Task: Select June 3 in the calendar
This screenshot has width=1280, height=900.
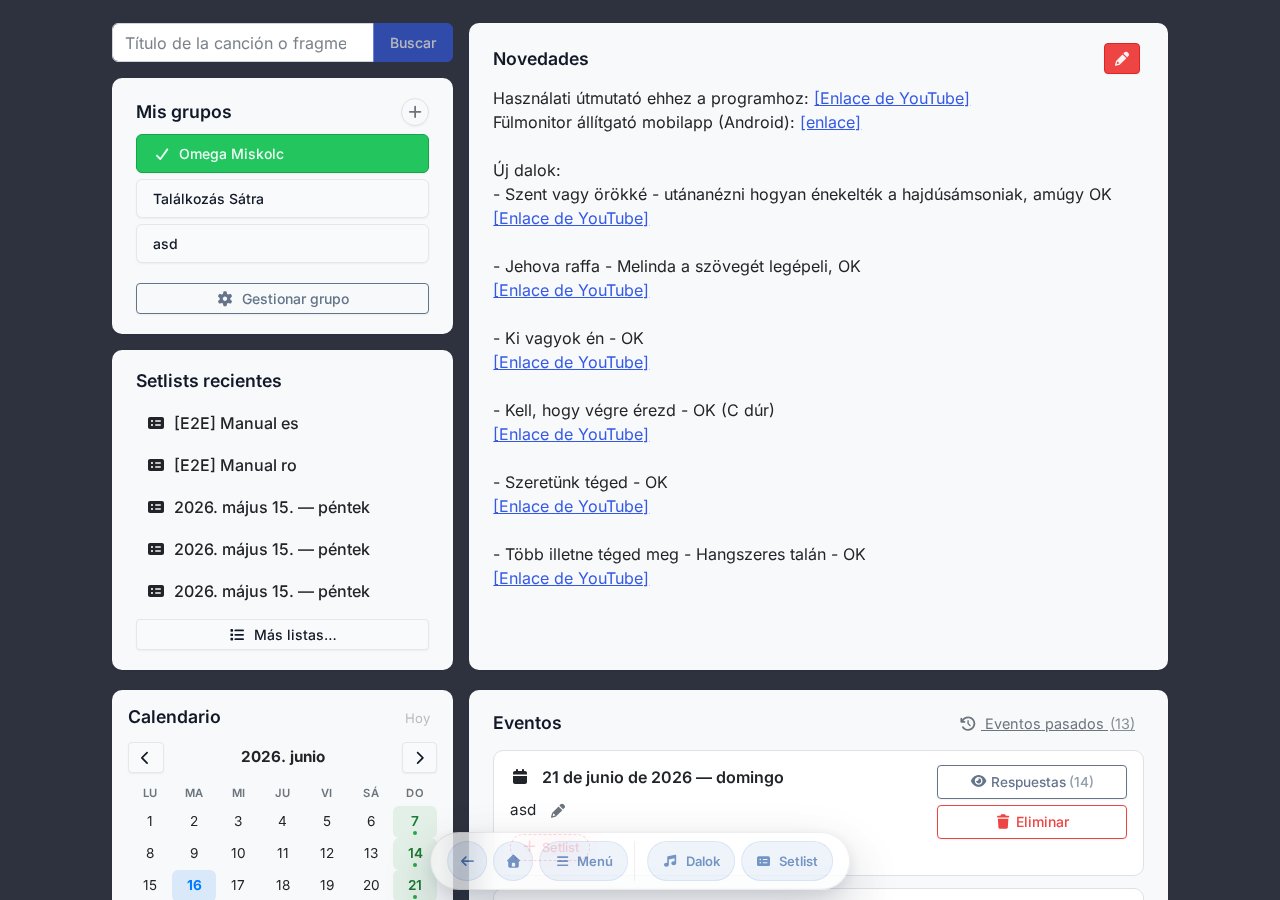Action: click(x=238, y=821)
